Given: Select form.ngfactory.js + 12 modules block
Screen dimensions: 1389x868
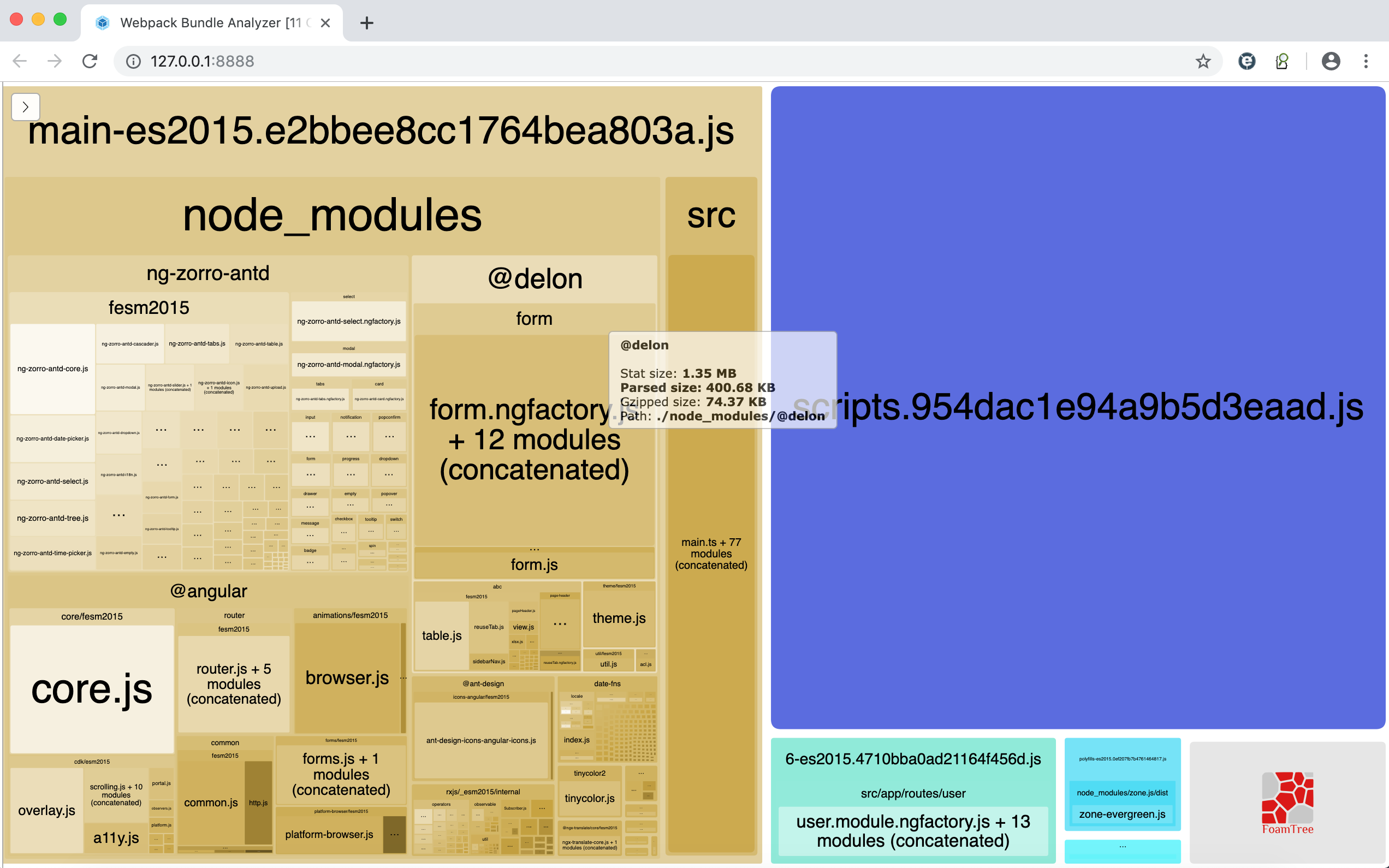Looking at the screenshot, I should click(535, 440).
